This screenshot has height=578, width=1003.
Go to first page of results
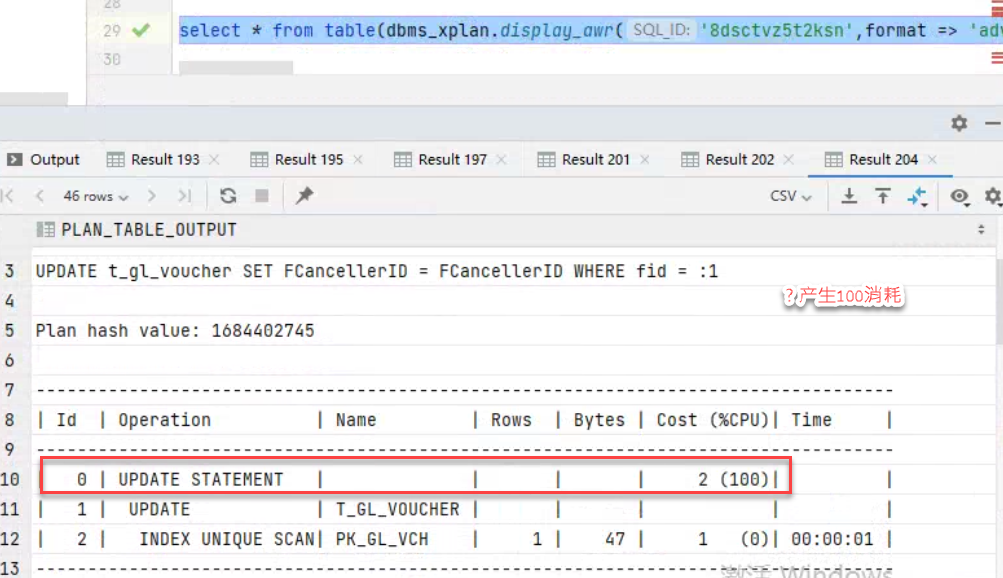[8, 196]
